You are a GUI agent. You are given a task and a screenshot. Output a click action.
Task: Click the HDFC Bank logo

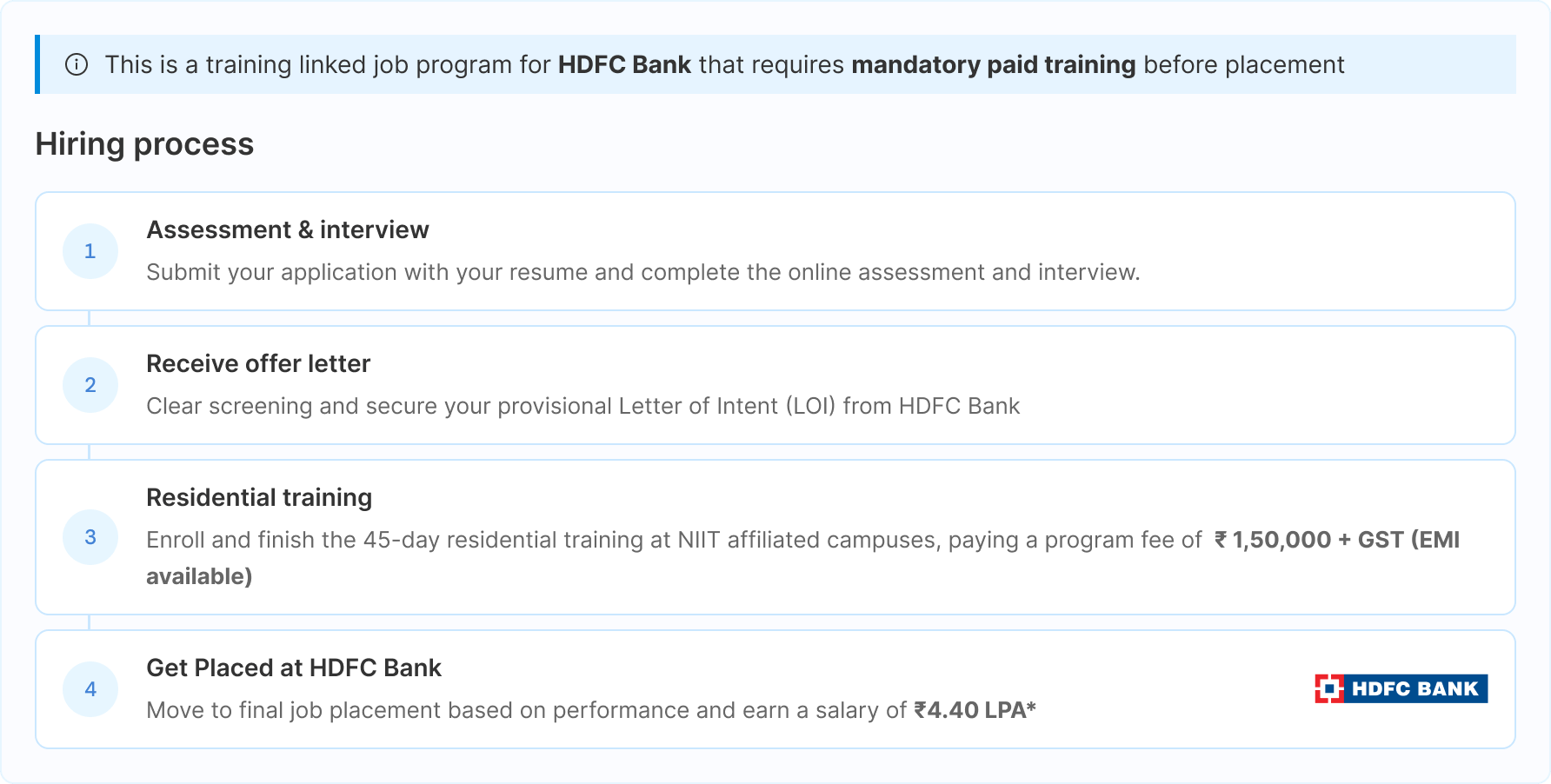click(1401, 688)
